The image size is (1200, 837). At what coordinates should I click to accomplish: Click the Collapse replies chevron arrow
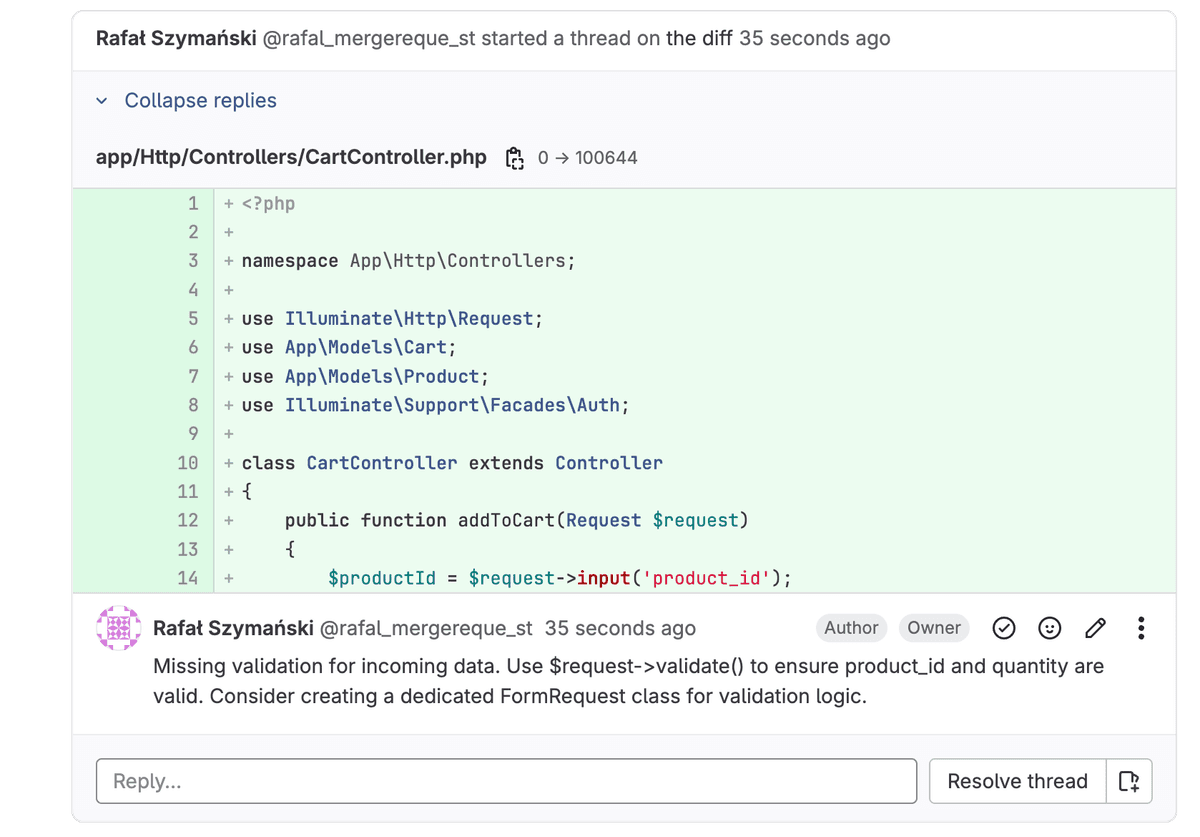[101, 100]
